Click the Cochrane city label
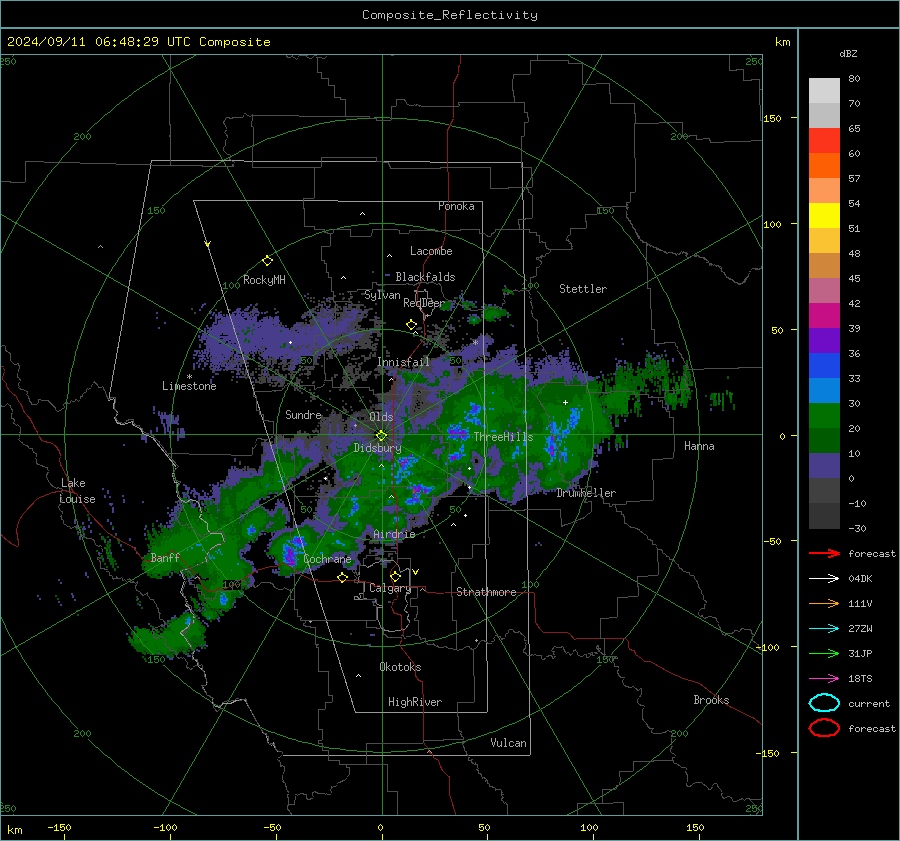 point(327,559)
